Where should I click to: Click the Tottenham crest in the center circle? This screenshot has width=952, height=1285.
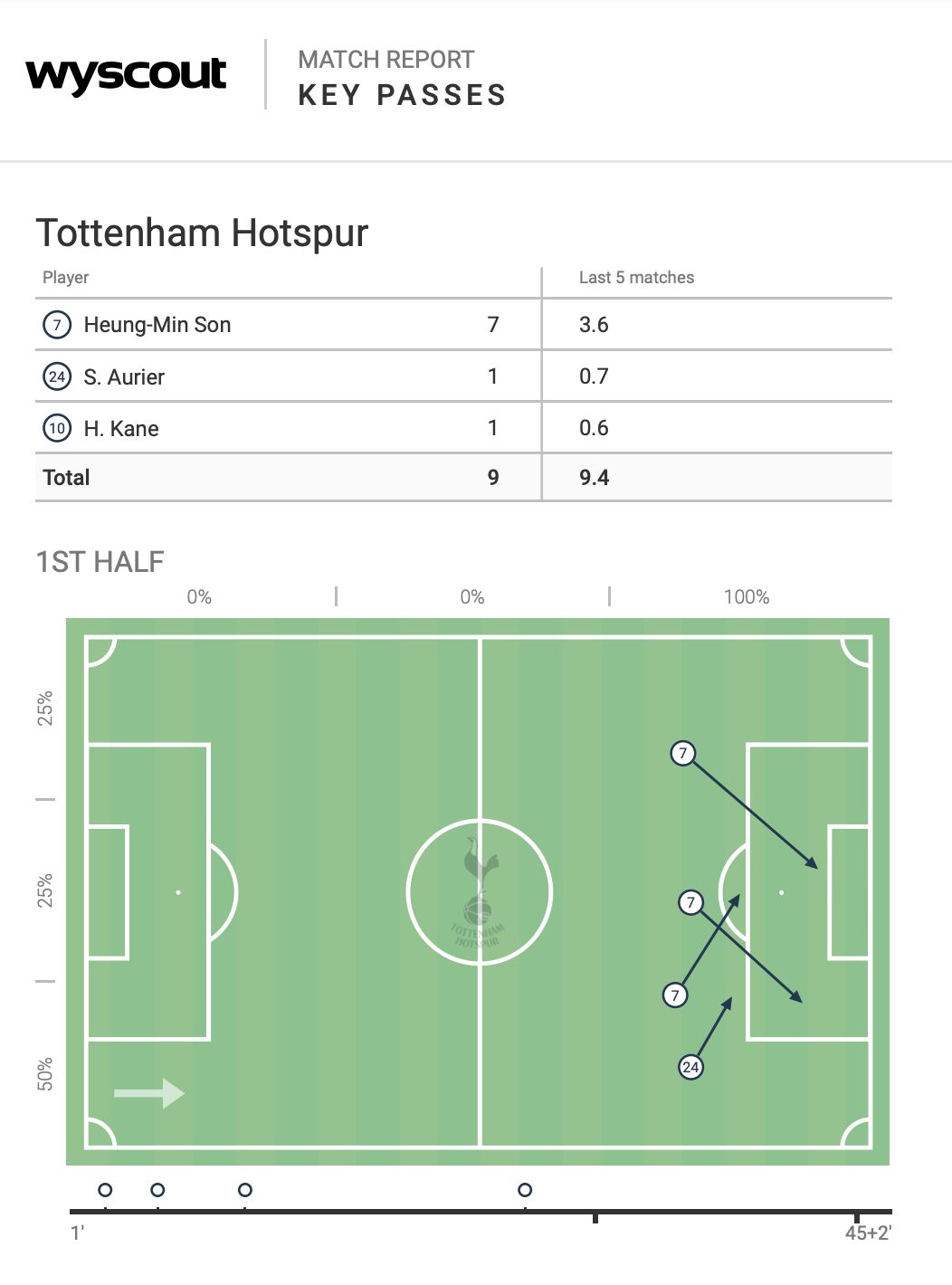(479, 892)
